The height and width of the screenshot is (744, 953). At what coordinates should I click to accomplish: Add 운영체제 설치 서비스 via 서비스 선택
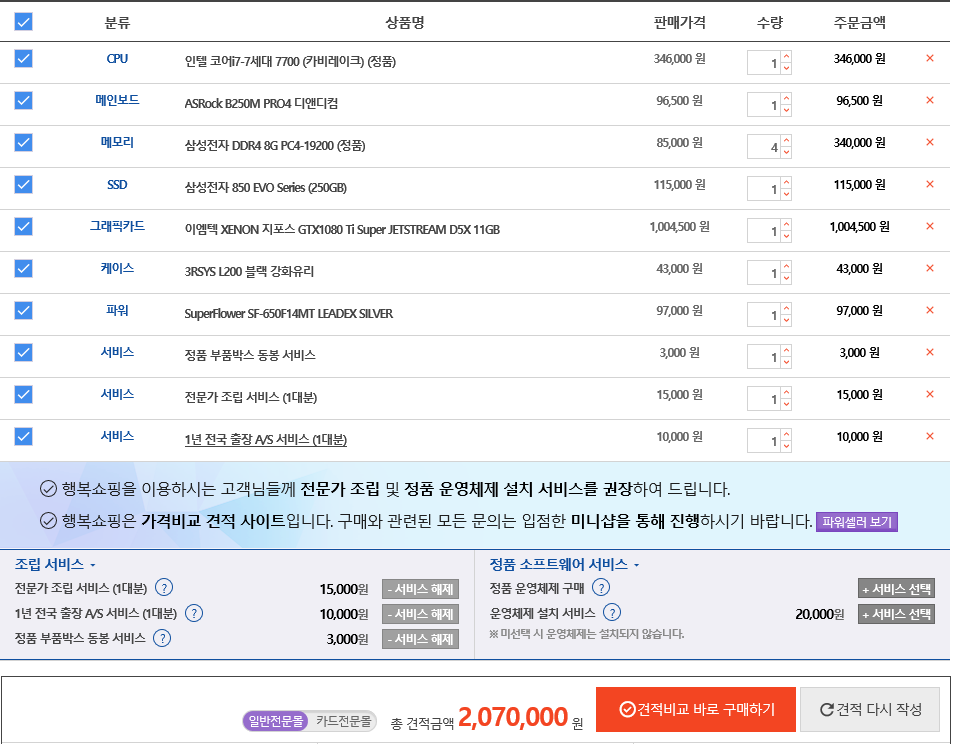click(x=896, y=614)
